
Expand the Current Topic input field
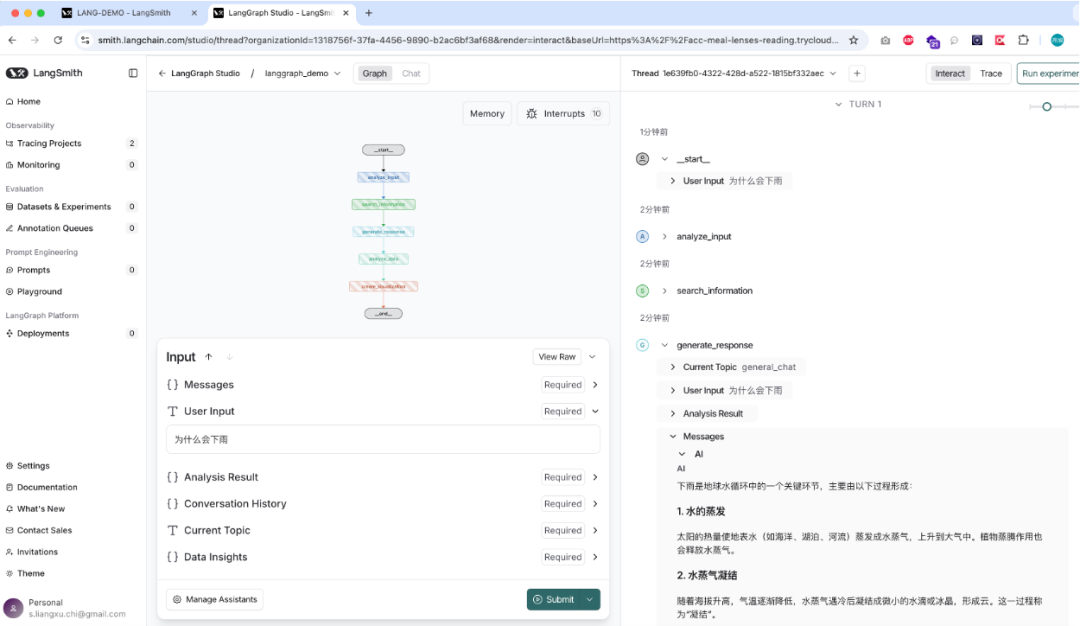point(595,530)
